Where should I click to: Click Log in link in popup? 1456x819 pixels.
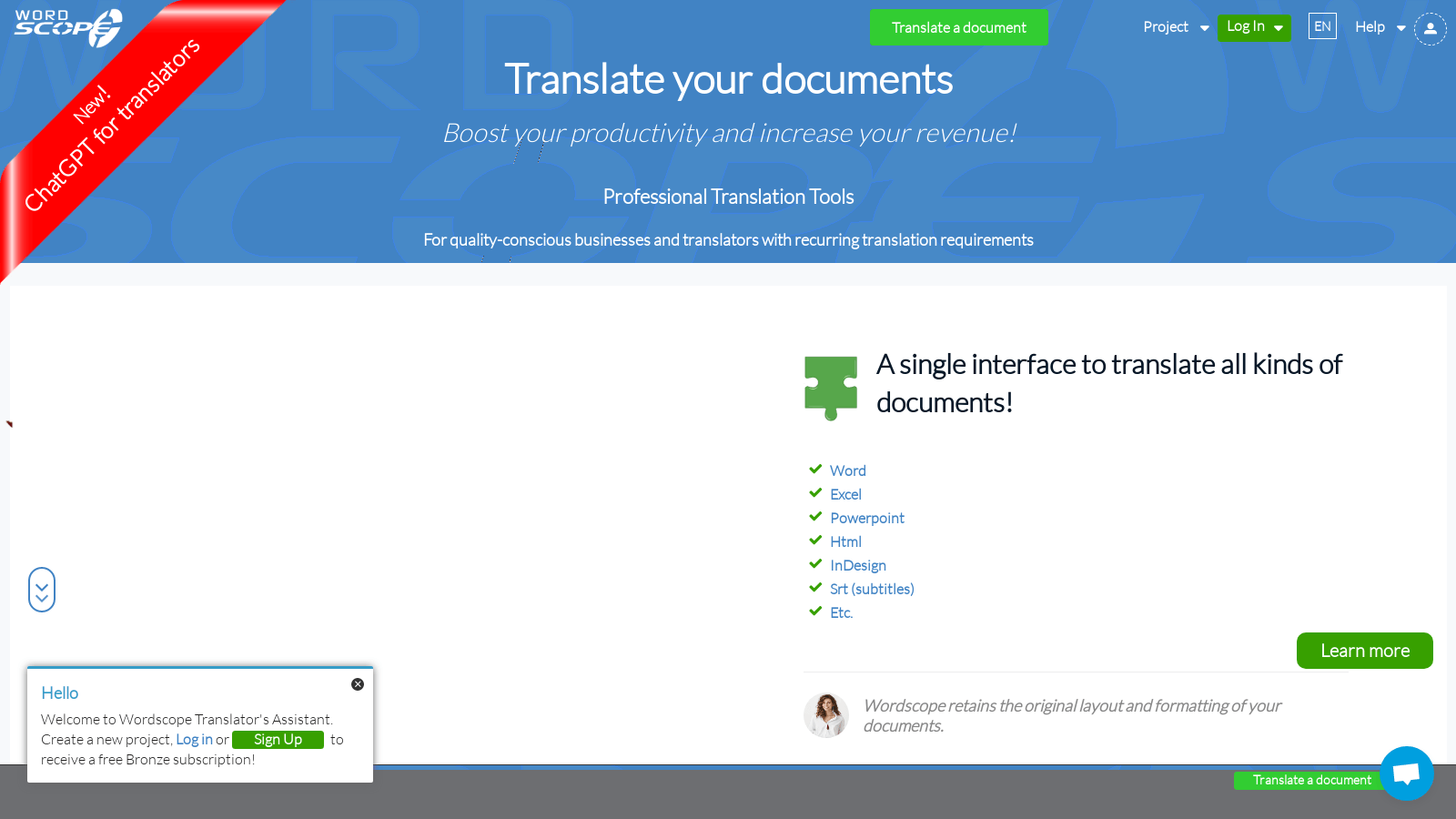(194, 740)
